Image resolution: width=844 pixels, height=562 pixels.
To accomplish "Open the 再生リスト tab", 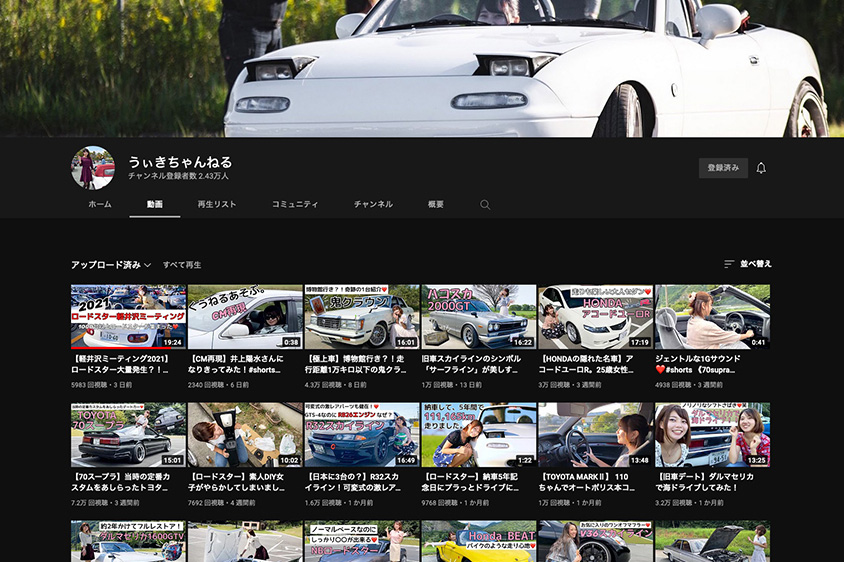I will 217,204.
